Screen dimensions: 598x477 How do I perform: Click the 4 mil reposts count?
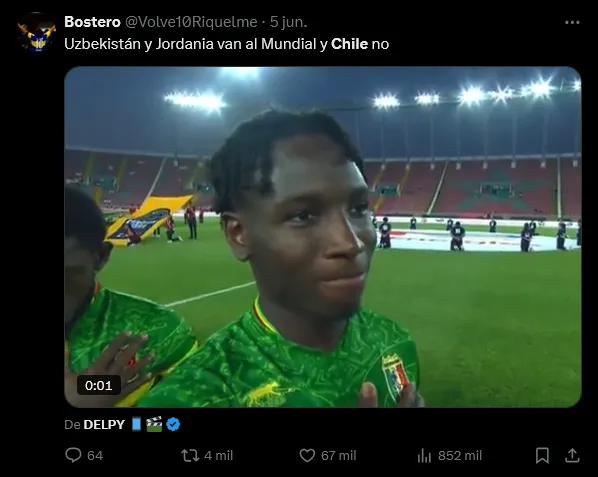(219, 455)
